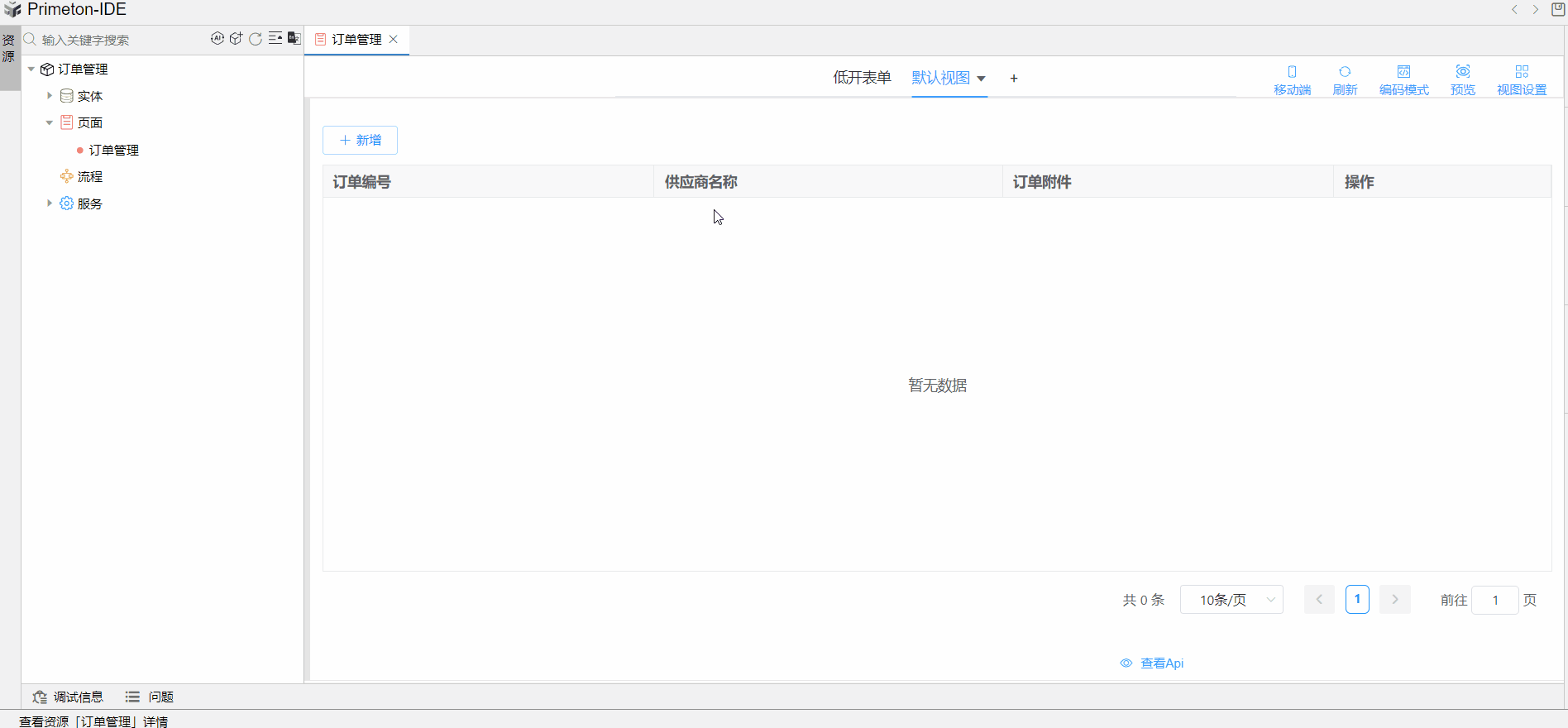This screenshot has height=728, width=1568.
Task: Open the 10条/页 page size dropdown
Action: [x=1231, y=600]
